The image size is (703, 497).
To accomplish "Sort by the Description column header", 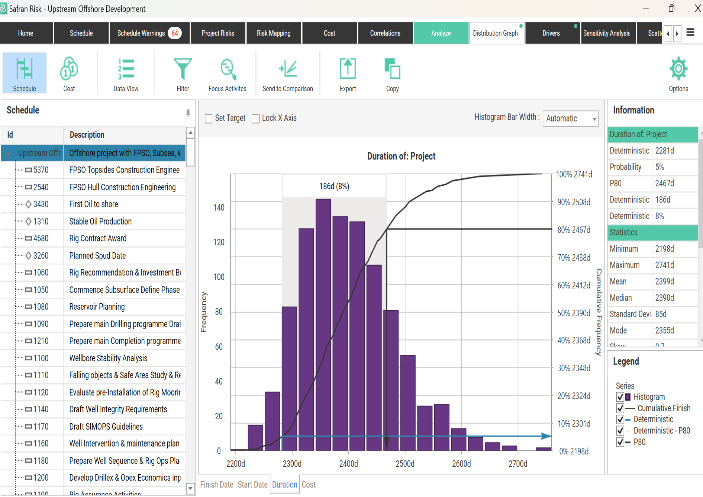I will point(125,135).
